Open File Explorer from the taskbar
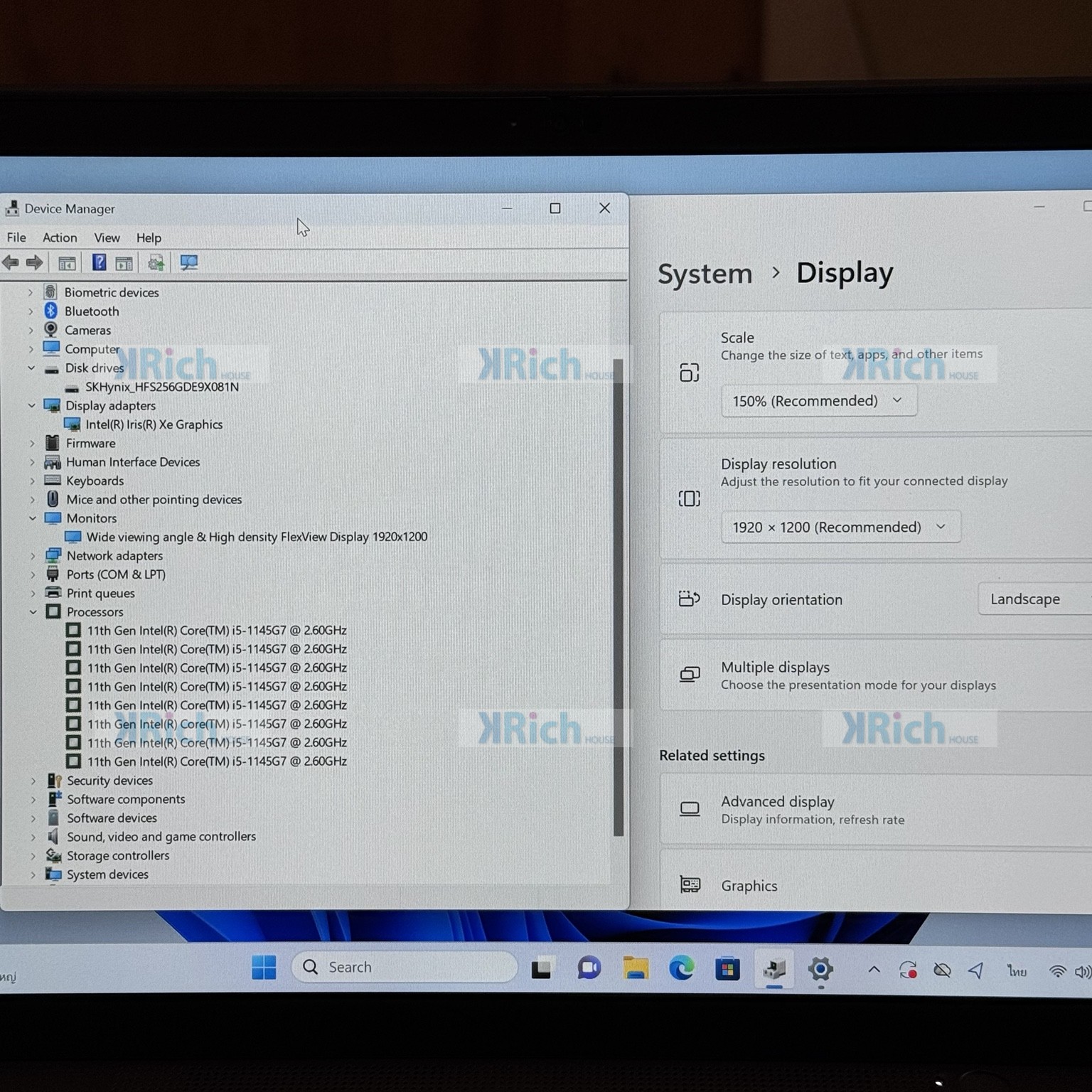1092x1092 pixels. coord(636,968)
